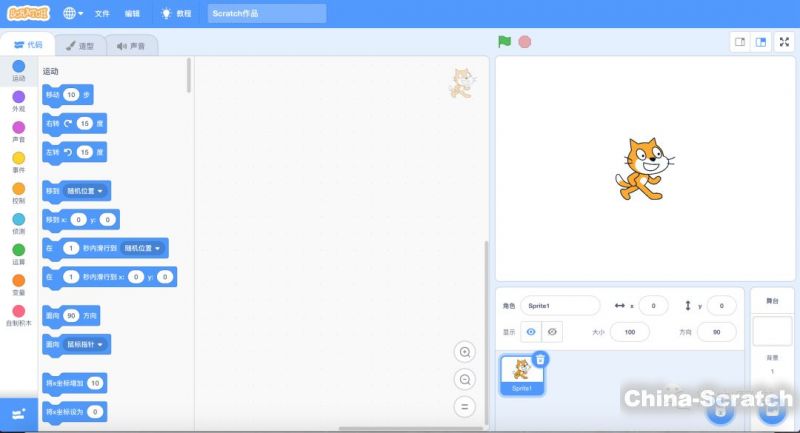Click the green flag to run
The height and width of the screenshot is (433, 800).
pyautogui.click(x=505, y=42)
